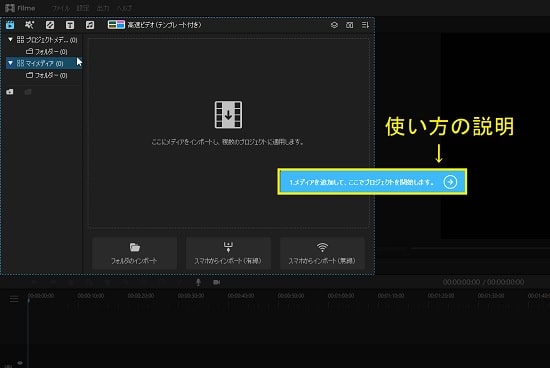Open the ヘルプ menu
The width and height of the screenshot is (550, 368).
tap(124, 8)
